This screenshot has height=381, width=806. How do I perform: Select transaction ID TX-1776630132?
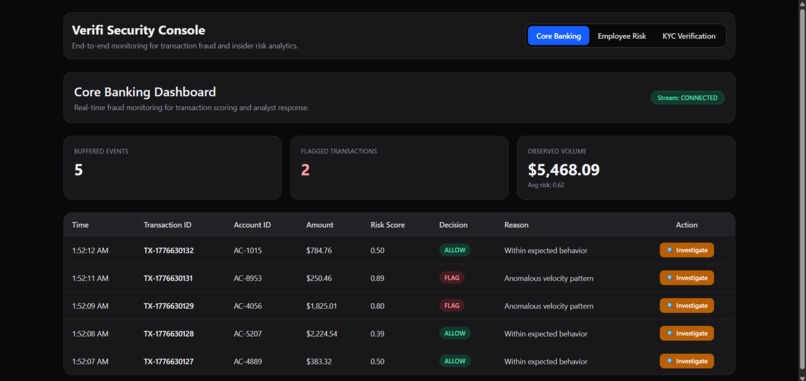pyautogui.click(x=169, y=250)
